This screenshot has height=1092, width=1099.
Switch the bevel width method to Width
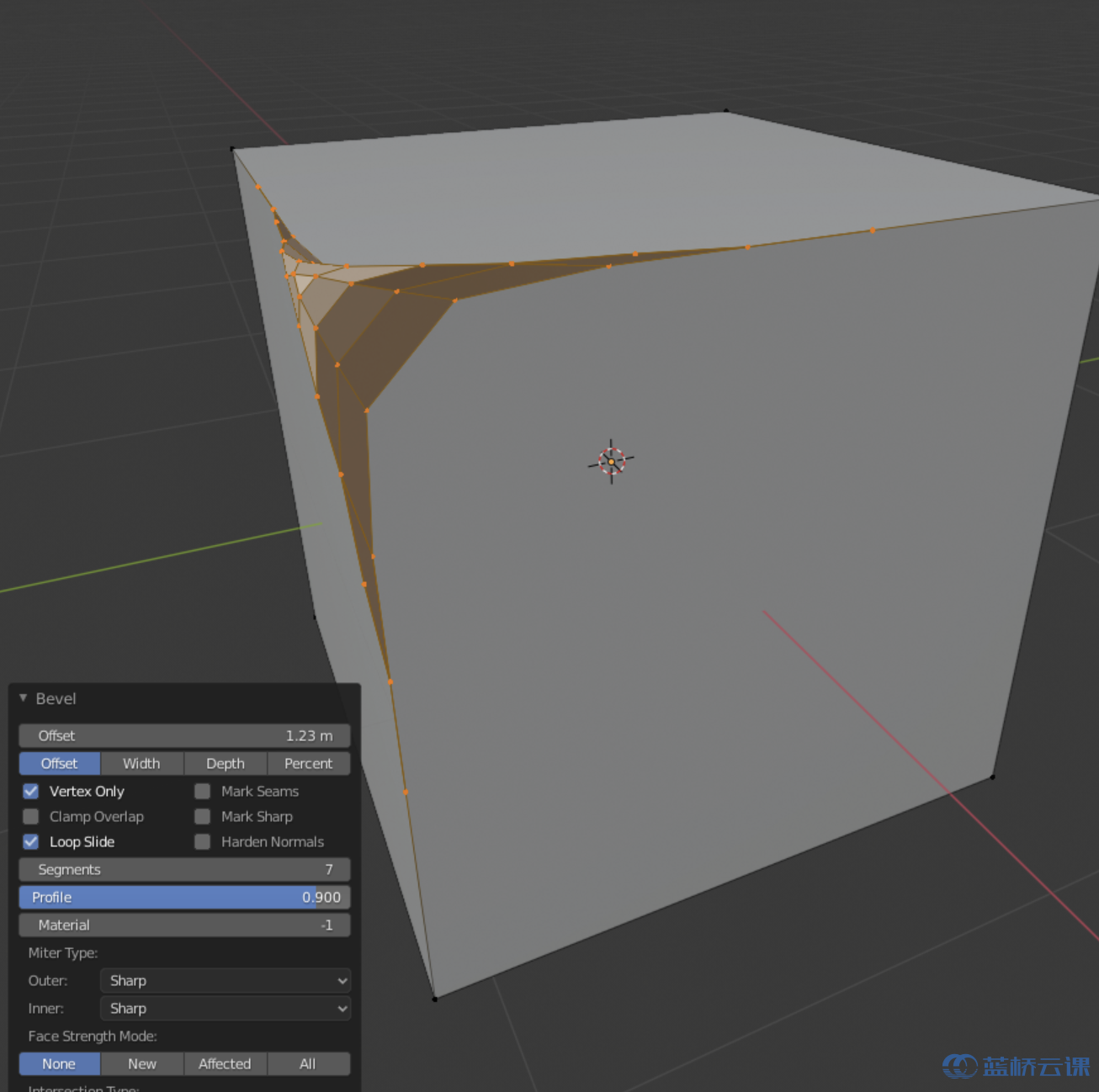141,763
